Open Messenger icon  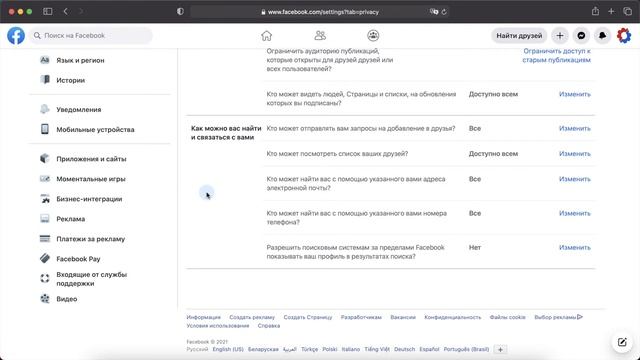click(x=581, y=36)
